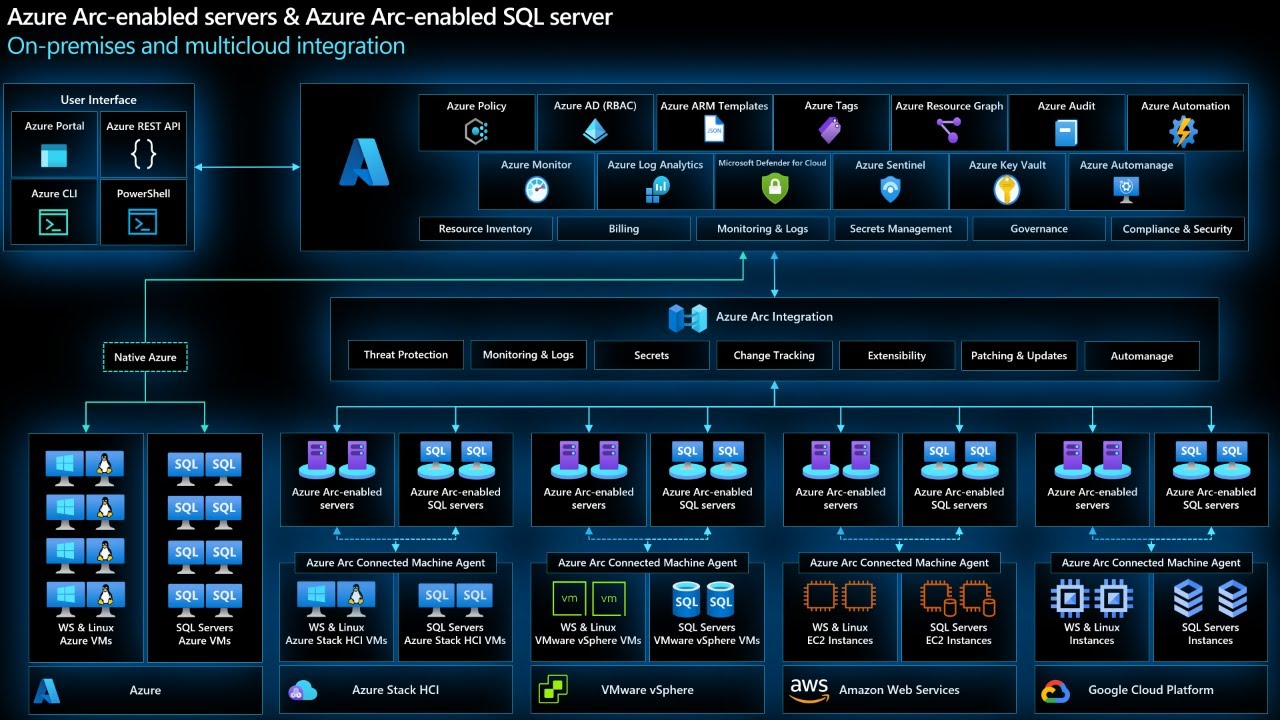Click the PowerShell icon

tap(143, 223)
